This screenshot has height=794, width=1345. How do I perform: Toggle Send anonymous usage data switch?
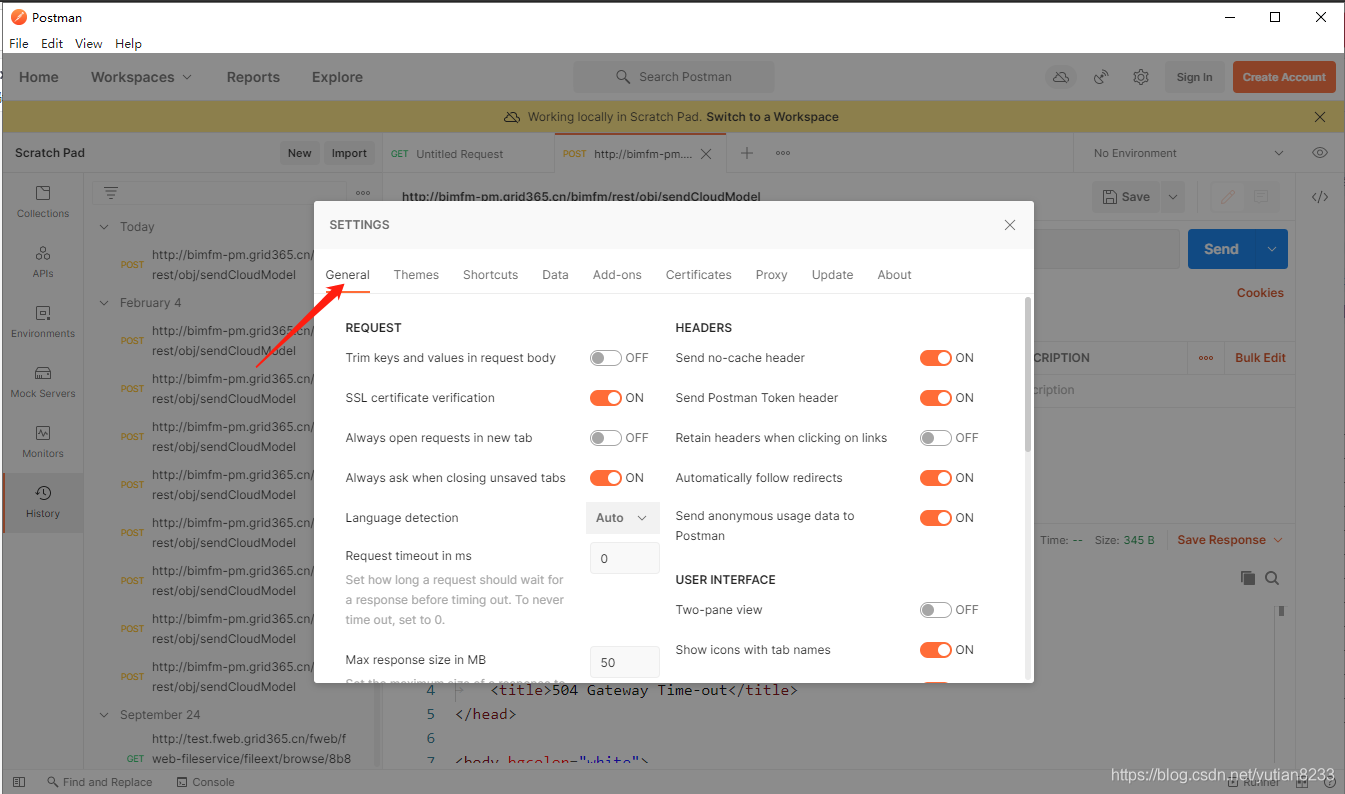tap(935, 518)
